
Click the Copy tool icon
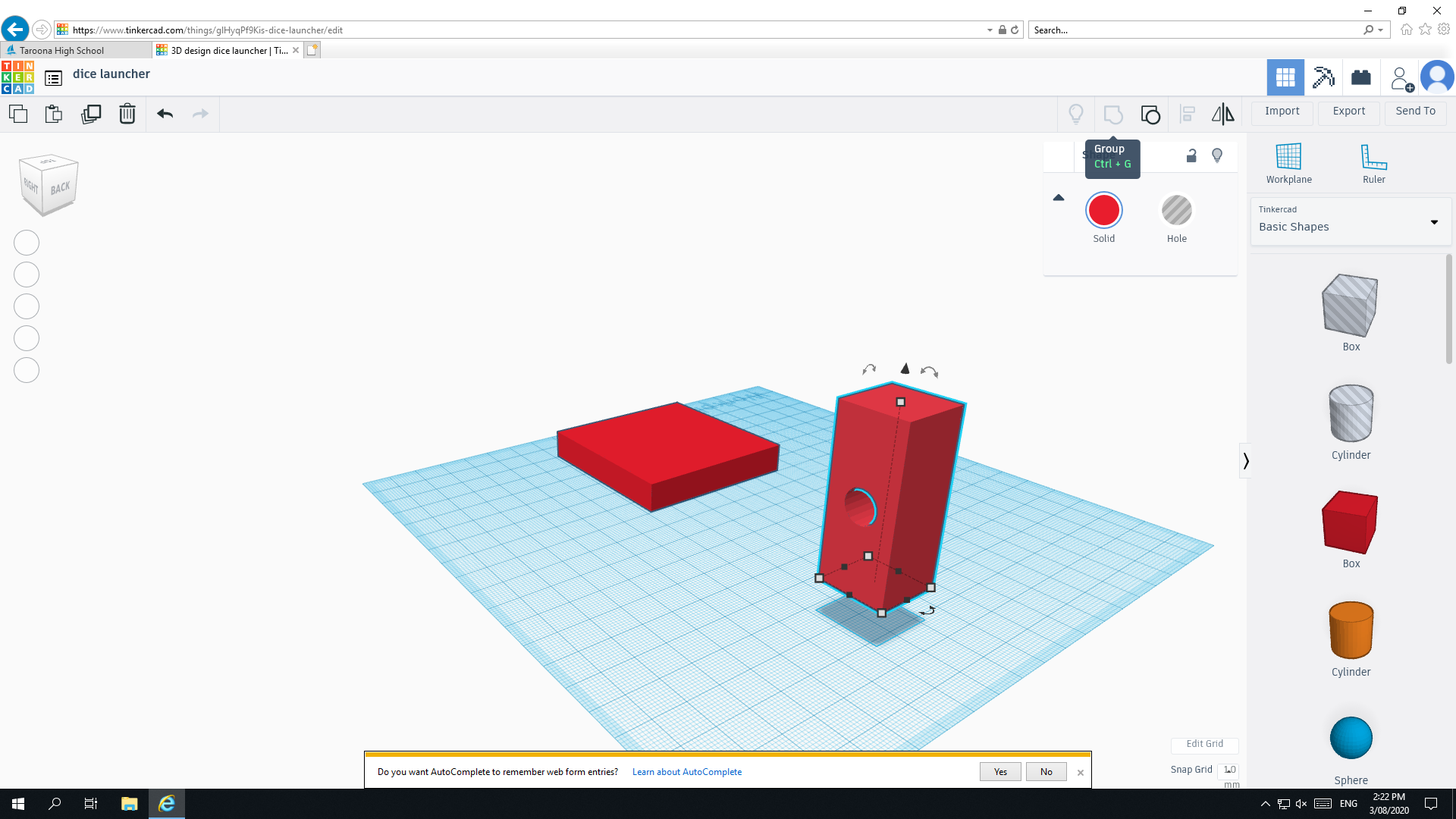tap(18, 114)
